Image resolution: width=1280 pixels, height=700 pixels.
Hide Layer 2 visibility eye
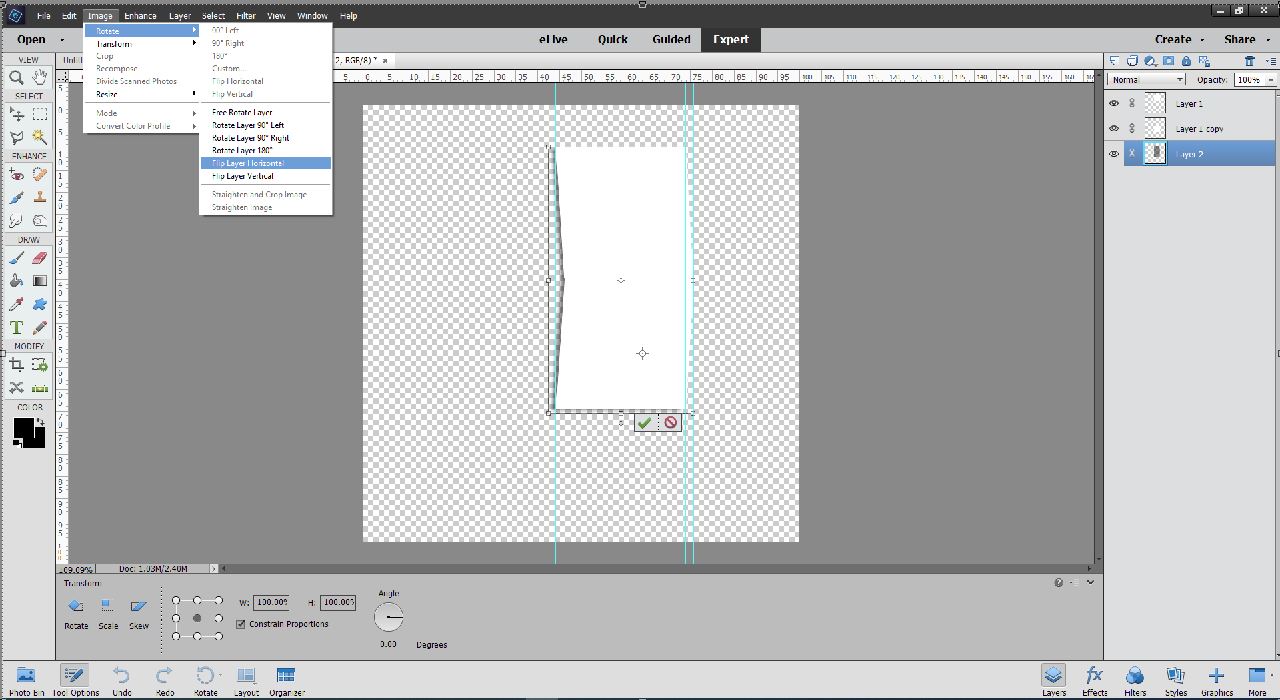click(1114, 154)
